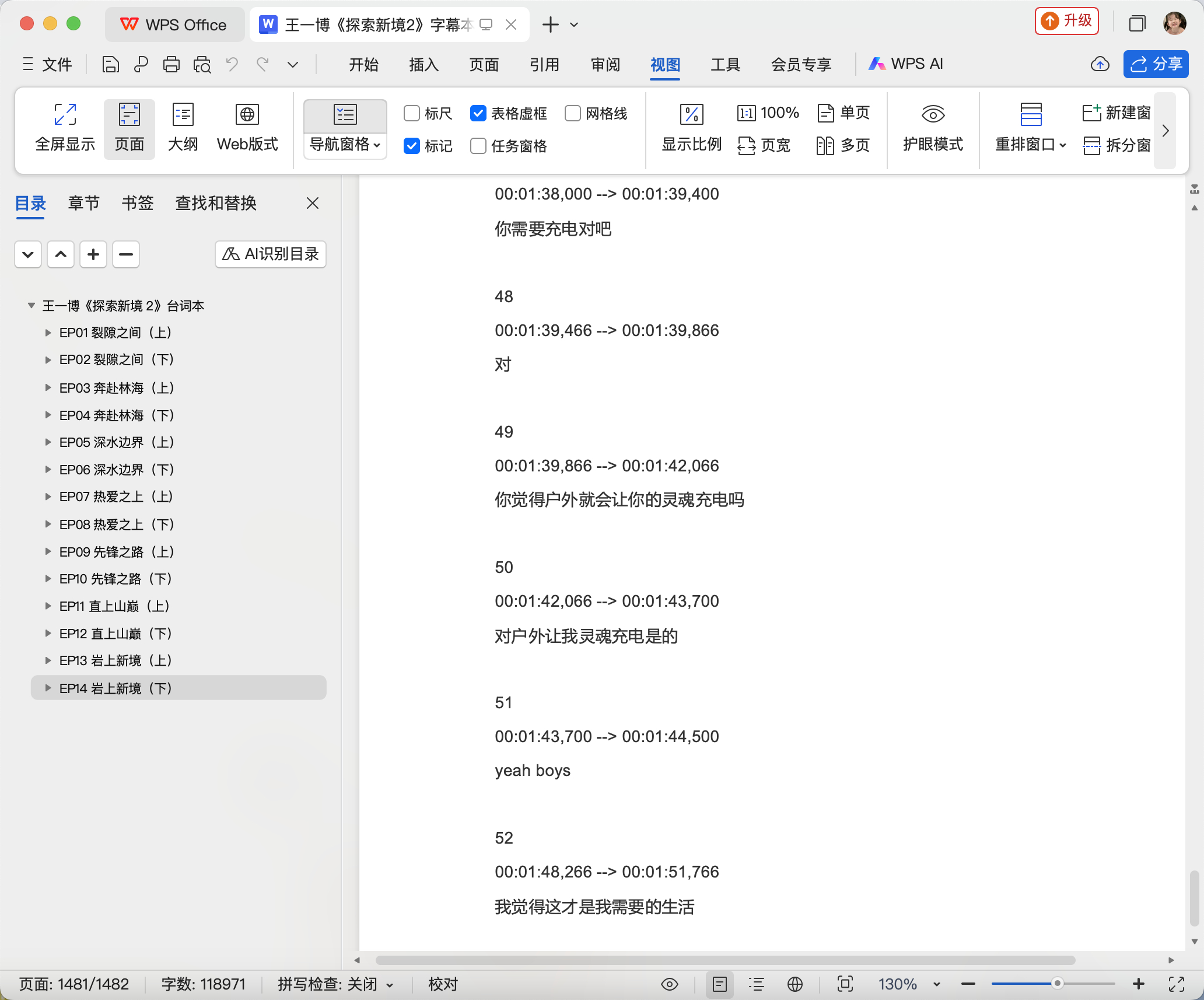Click the user avatar picture
1204x1000 pixels.
[x=1174, y=23]
